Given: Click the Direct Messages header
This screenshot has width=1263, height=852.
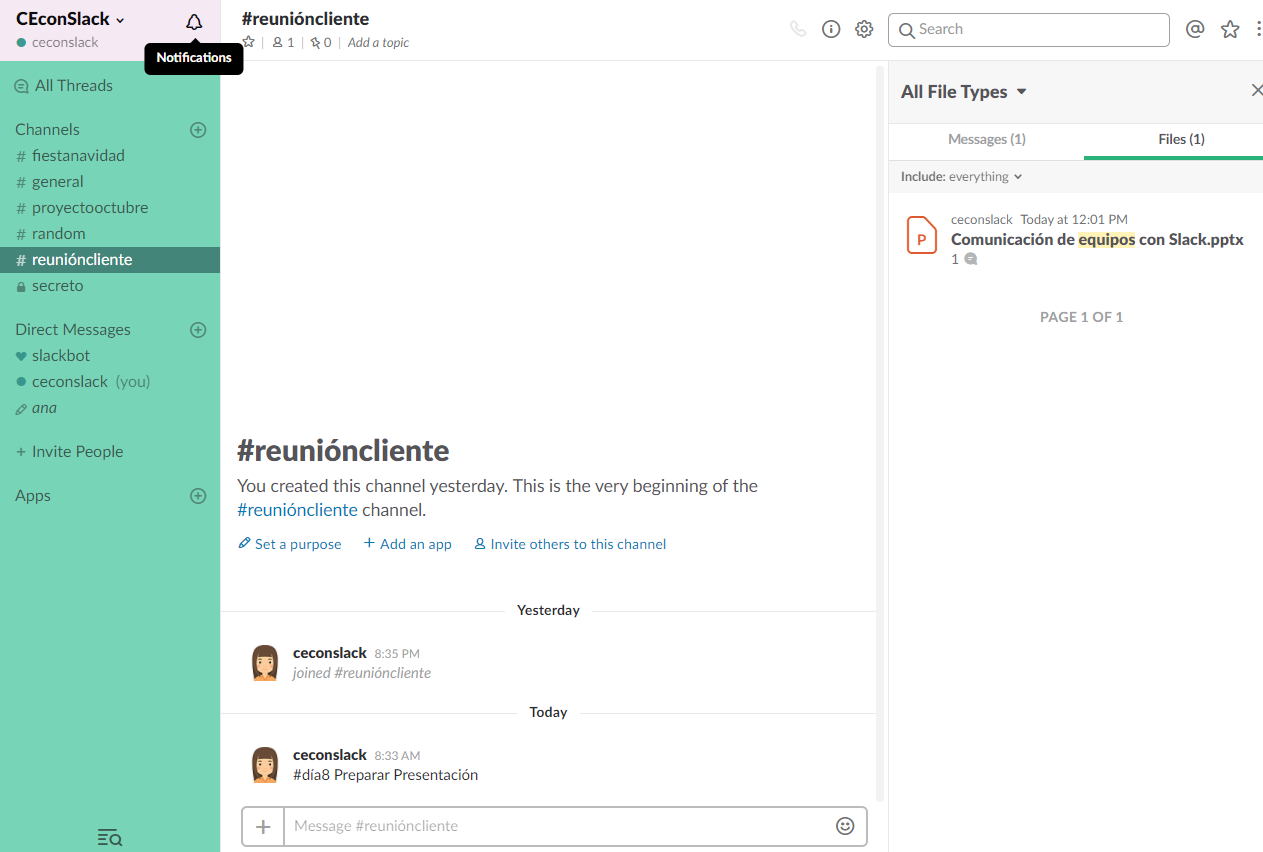Looking at the screenshot, I should 73,329.
